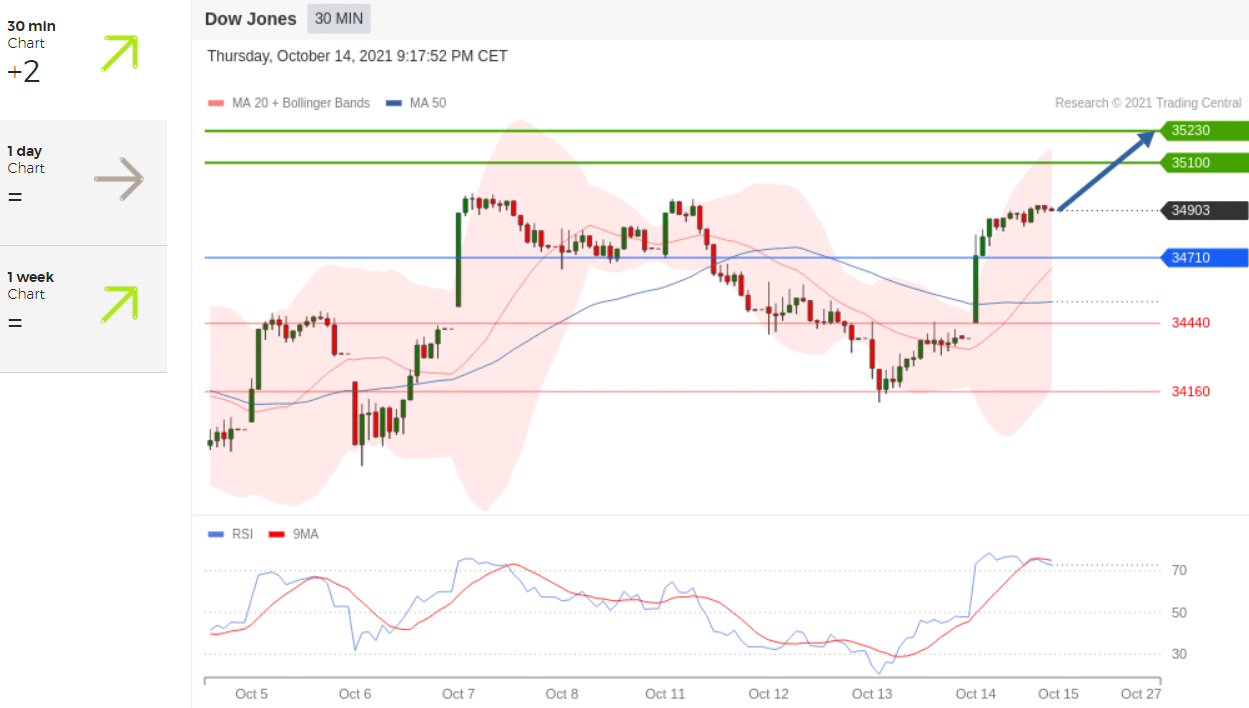Click the 34160 support price label
1249x708 pixels.
tap(1191, 391)
